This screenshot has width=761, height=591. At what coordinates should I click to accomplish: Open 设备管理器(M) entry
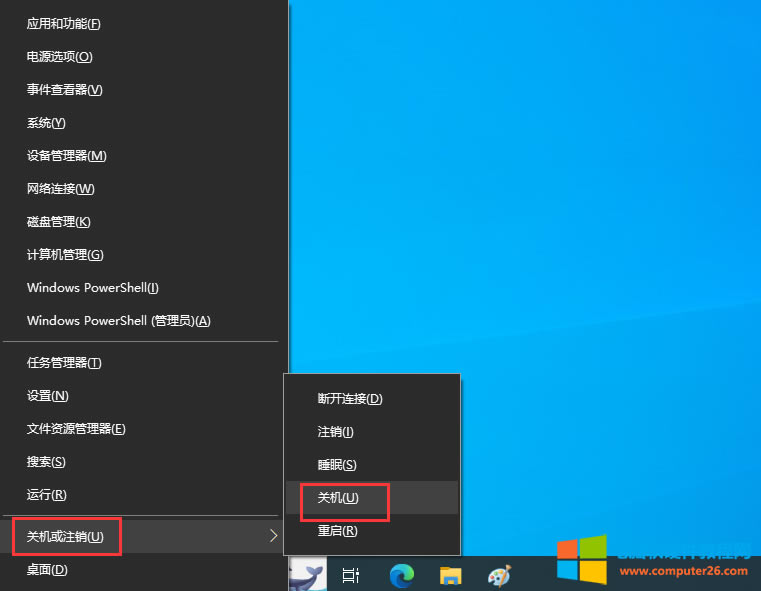click(67, 156)
